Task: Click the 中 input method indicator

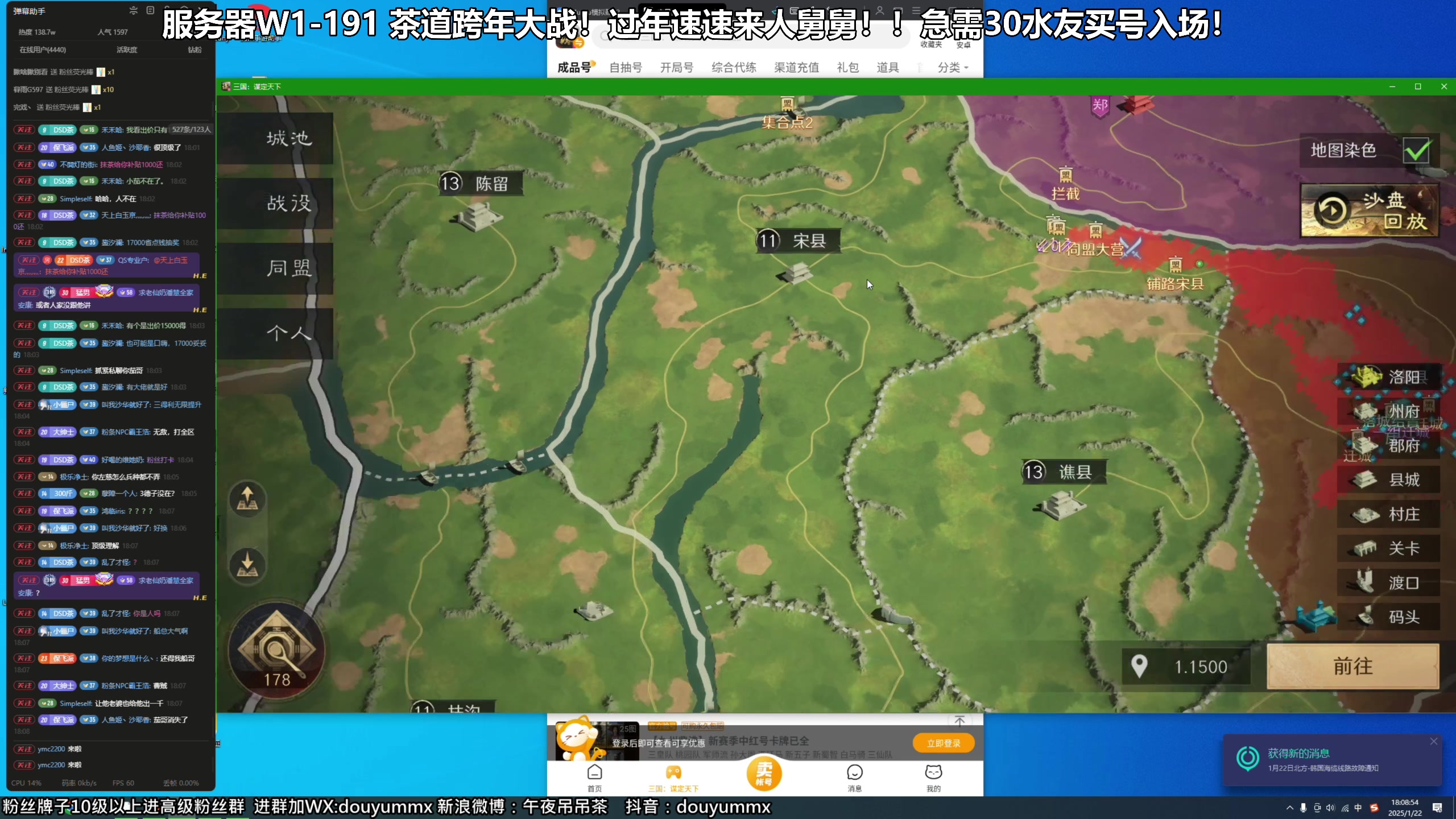Action: click(1358, 808)
